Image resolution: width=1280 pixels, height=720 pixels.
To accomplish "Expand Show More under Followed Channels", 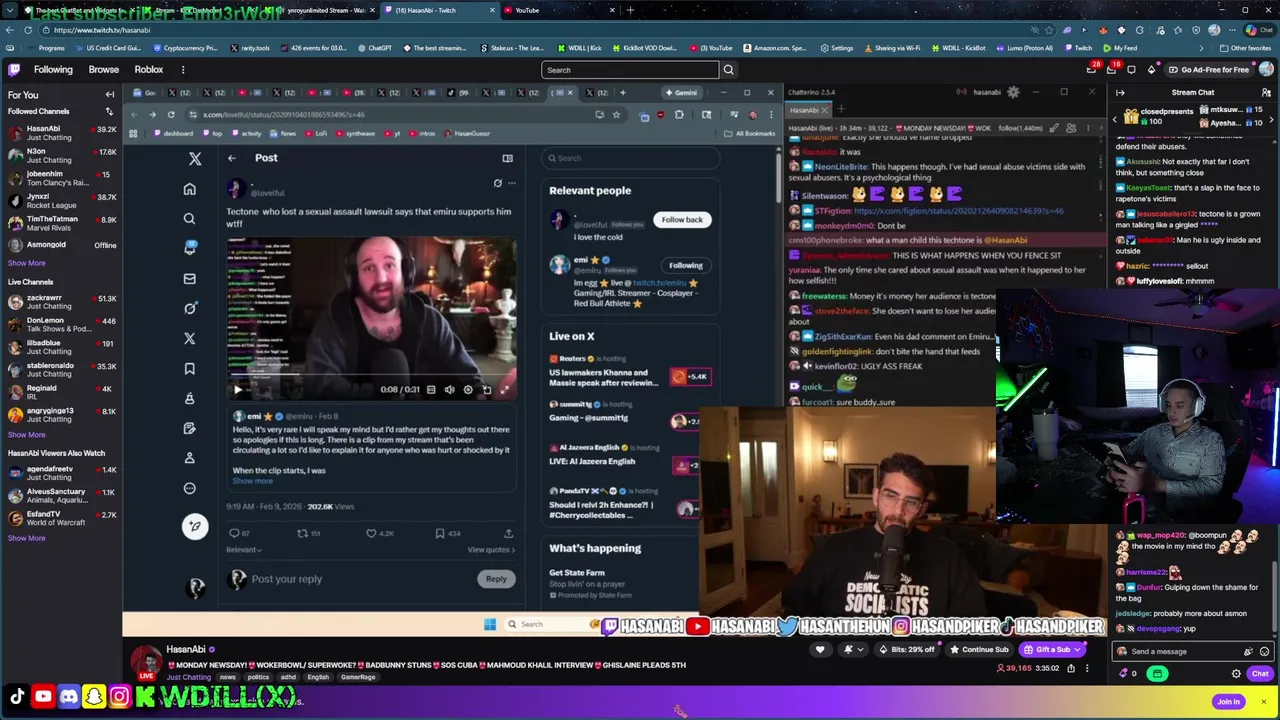I will (x=26, y=263).
